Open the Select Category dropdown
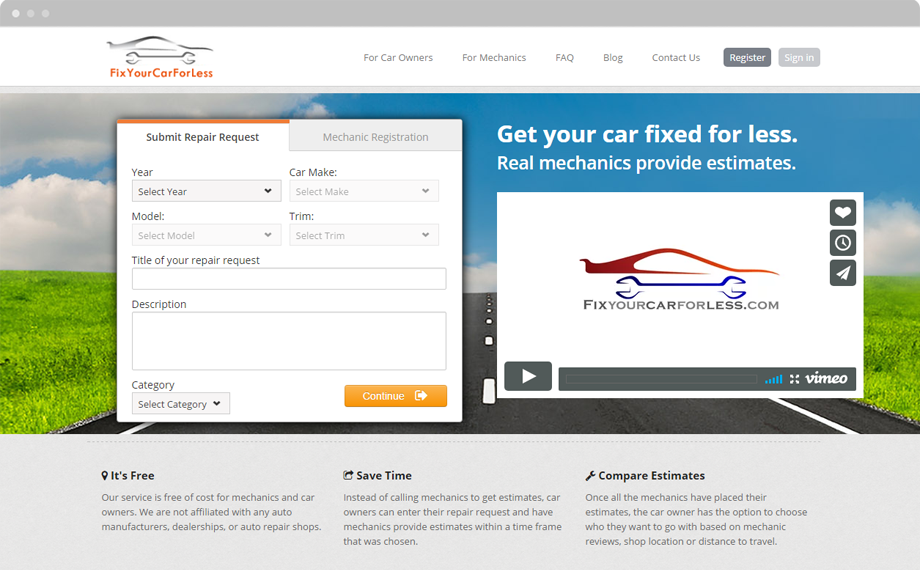This screenshot has height=570, width=920. pos(181,404)
